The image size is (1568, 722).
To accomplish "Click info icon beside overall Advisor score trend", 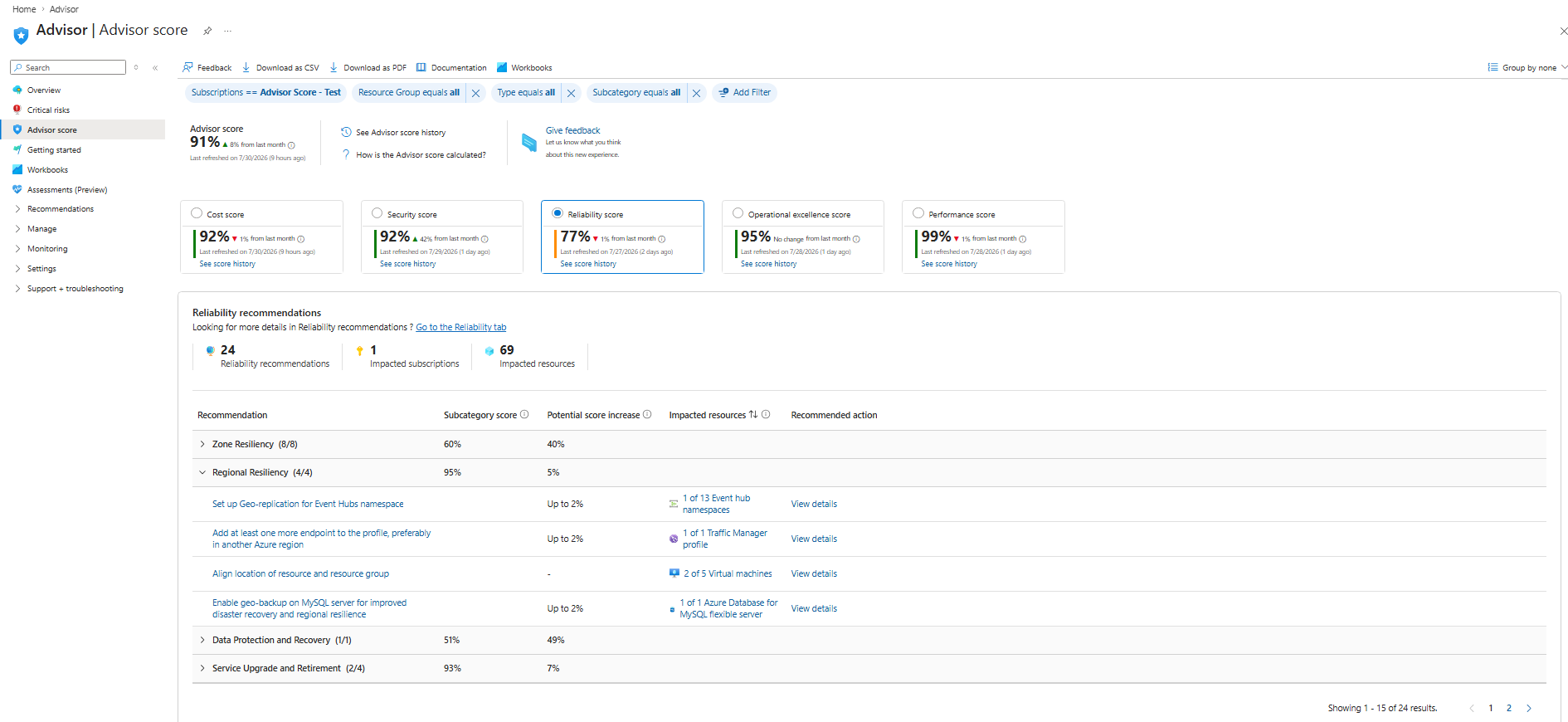I will [291, 145].
